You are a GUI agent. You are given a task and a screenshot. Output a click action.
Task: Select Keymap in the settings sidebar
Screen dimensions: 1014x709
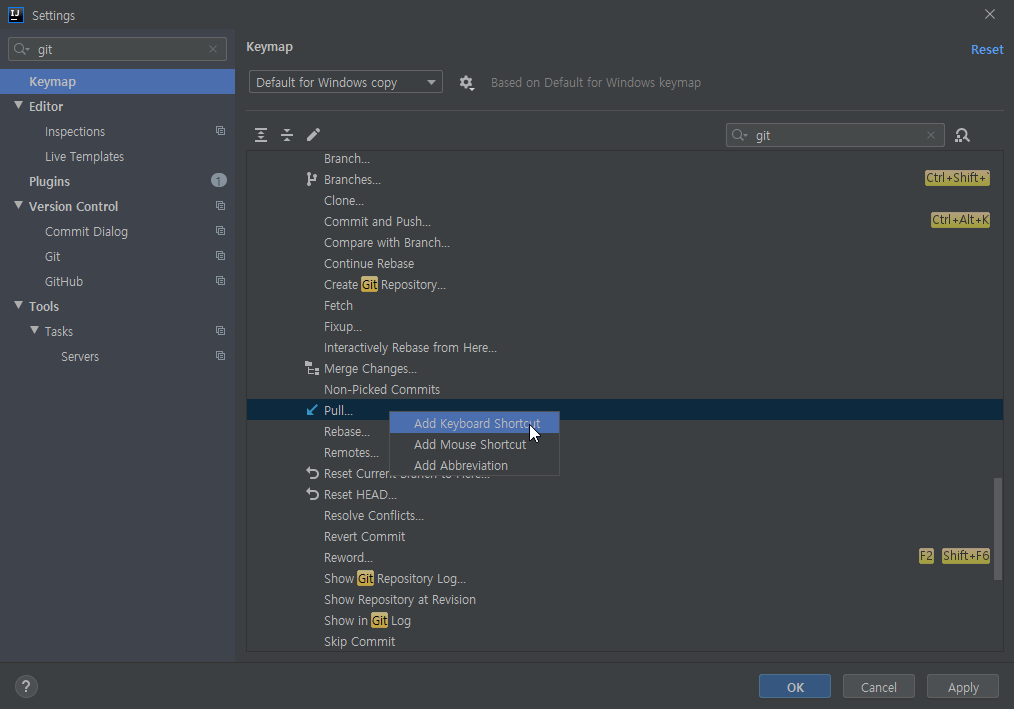point(117,82)
